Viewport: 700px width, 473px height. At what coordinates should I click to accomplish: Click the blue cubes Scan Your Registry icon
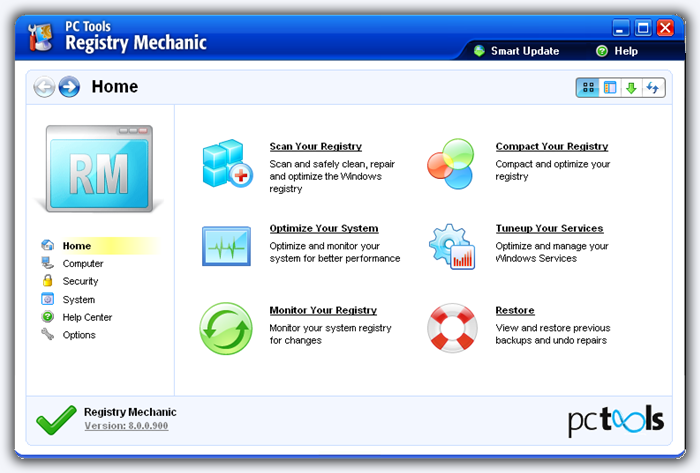click(x=228, y=163)
